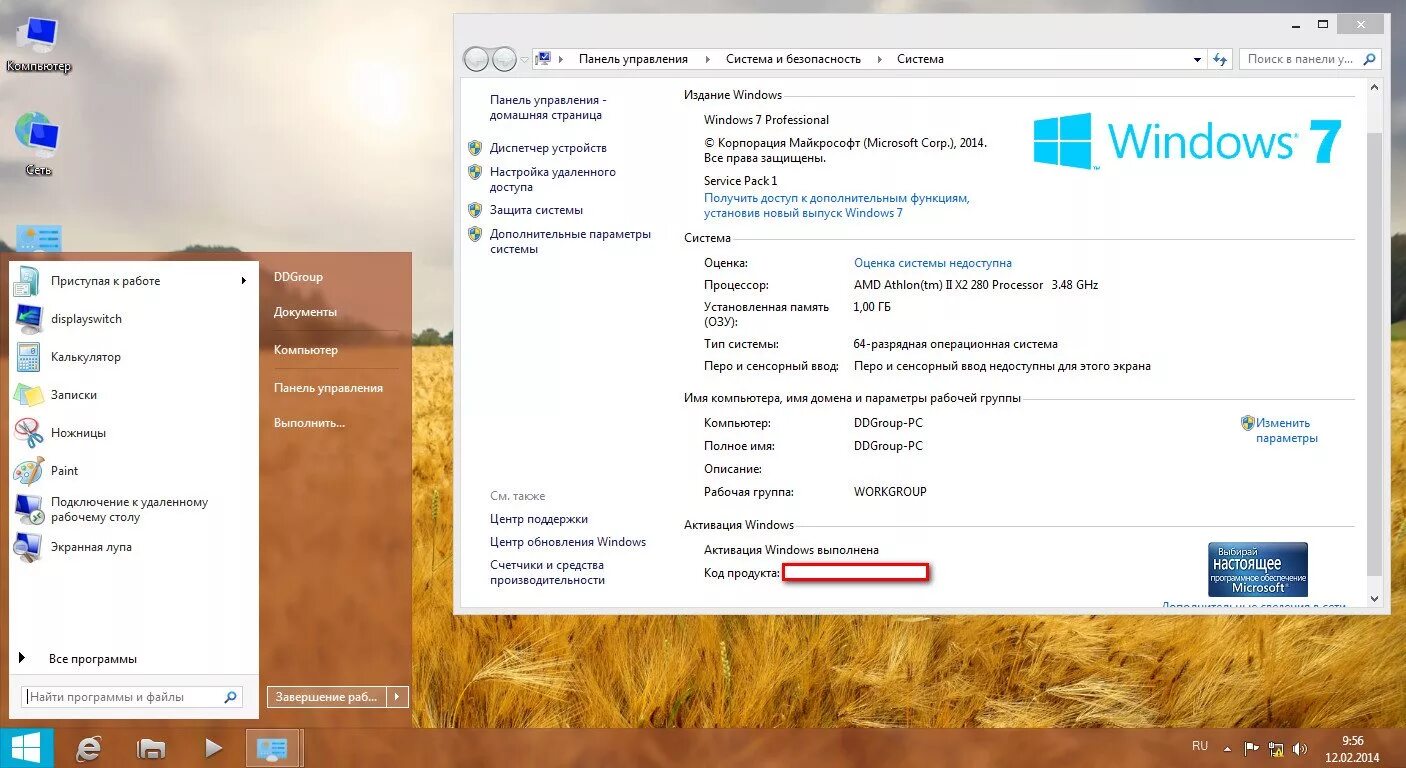Viewport: 1406px width, 768px height.
Task: Click the genuine Microsoft software badge
Action: 1258,569
